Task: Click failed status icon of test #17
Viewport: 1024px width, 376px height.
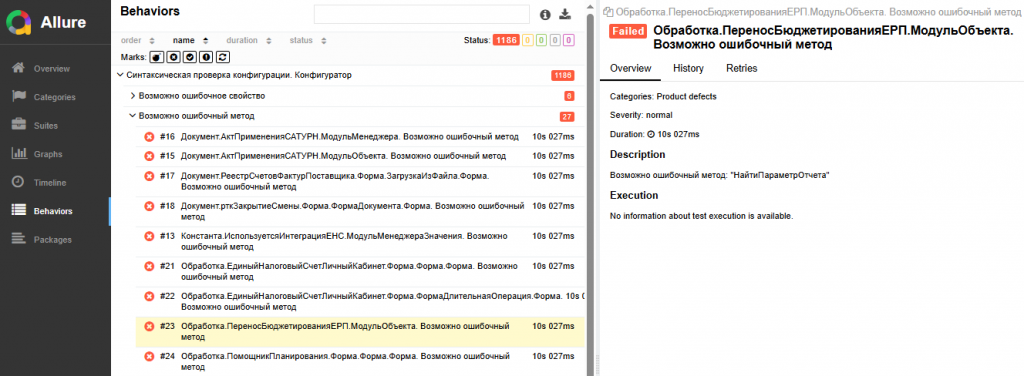Action: pyautogui.click(x=149, y=176)
